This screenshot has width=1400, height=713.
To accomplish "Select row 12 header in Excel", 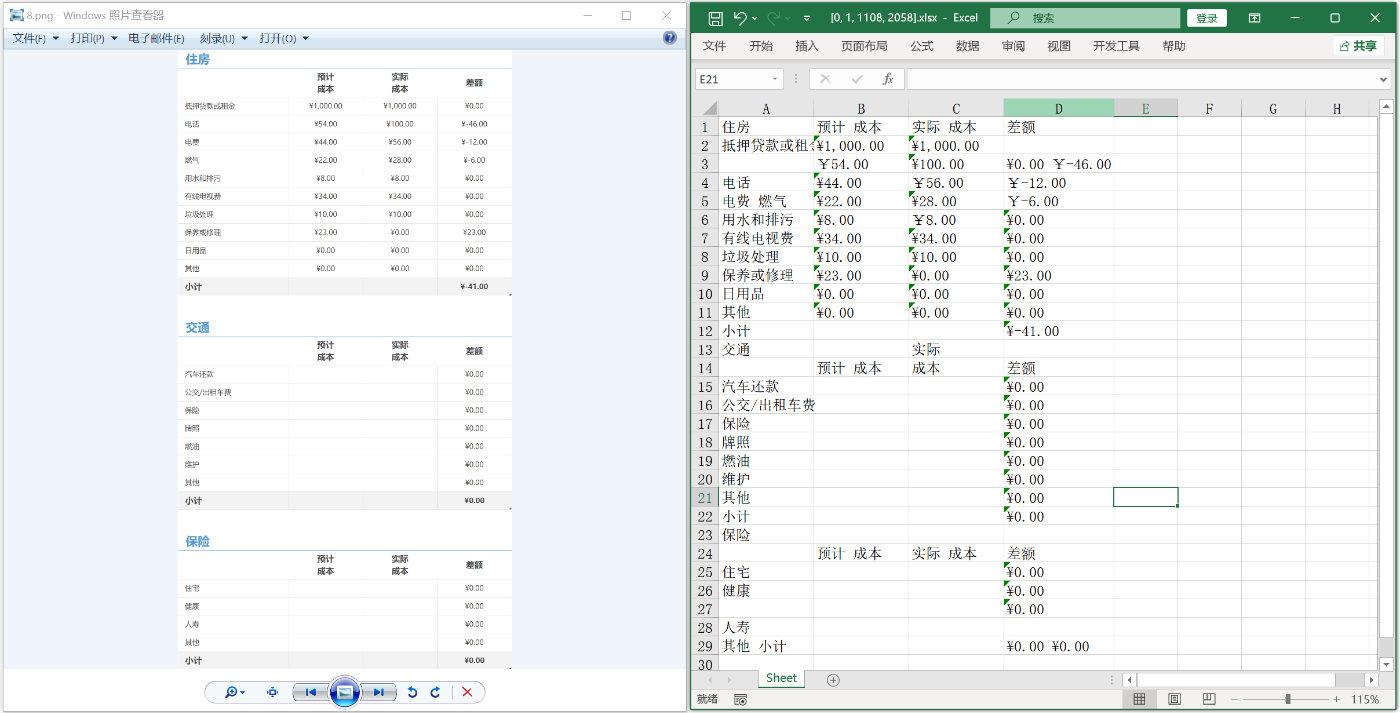I will (706, 331).
